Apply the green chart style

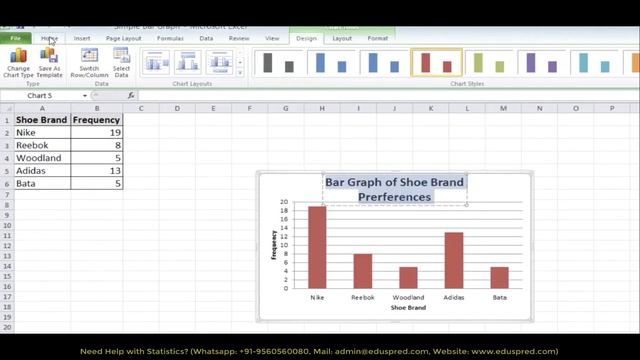point(489,62)
